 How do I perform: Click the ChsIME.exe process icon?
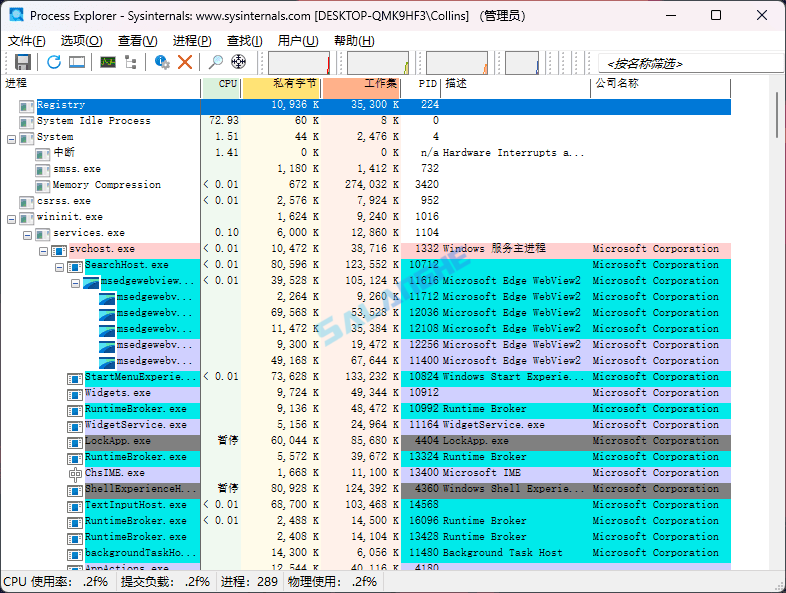pyautogui.click(x=75, y=474)
